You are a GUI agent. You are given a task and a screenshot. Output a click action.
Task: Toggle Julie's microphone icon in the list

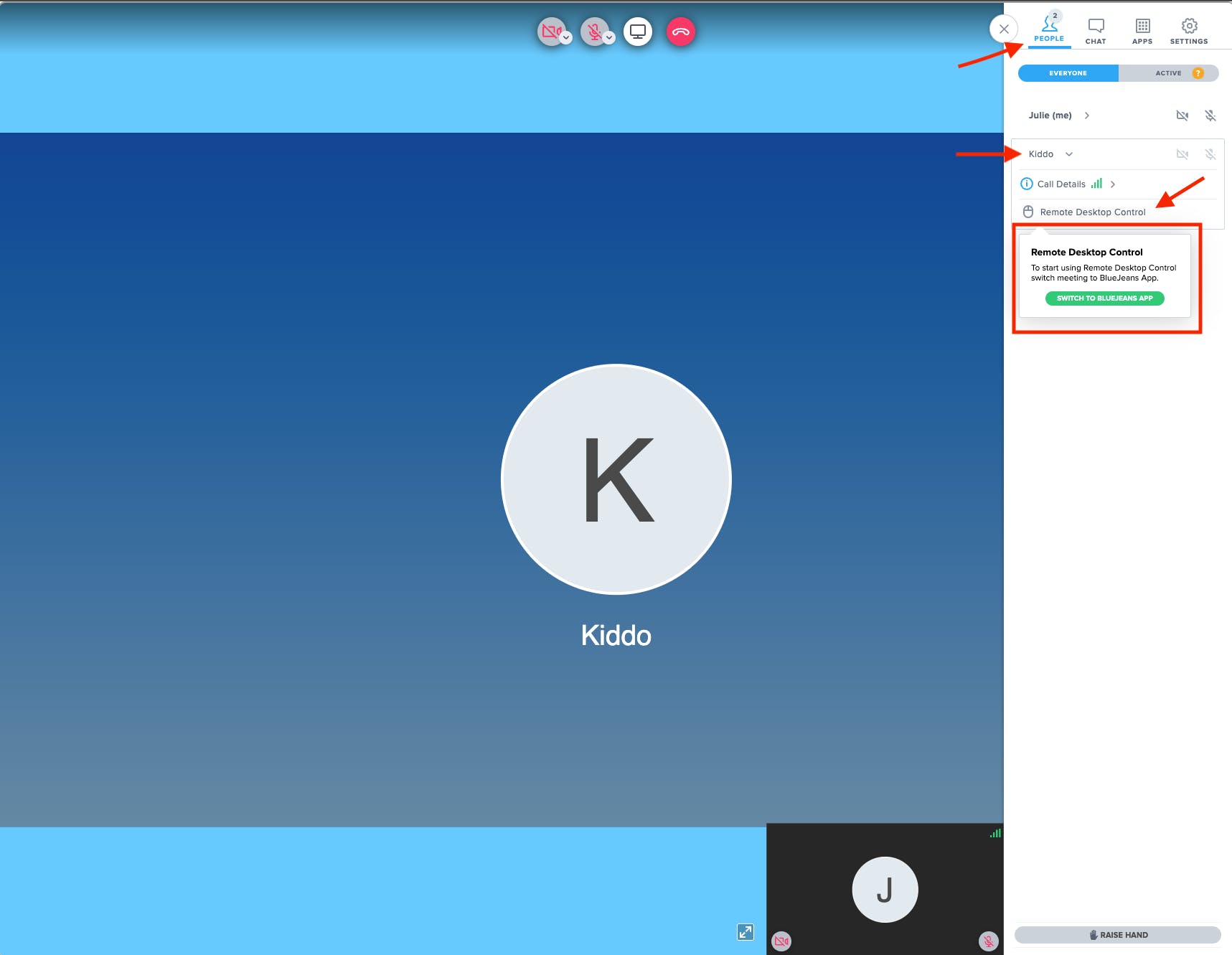click(x=1210, y=116)
